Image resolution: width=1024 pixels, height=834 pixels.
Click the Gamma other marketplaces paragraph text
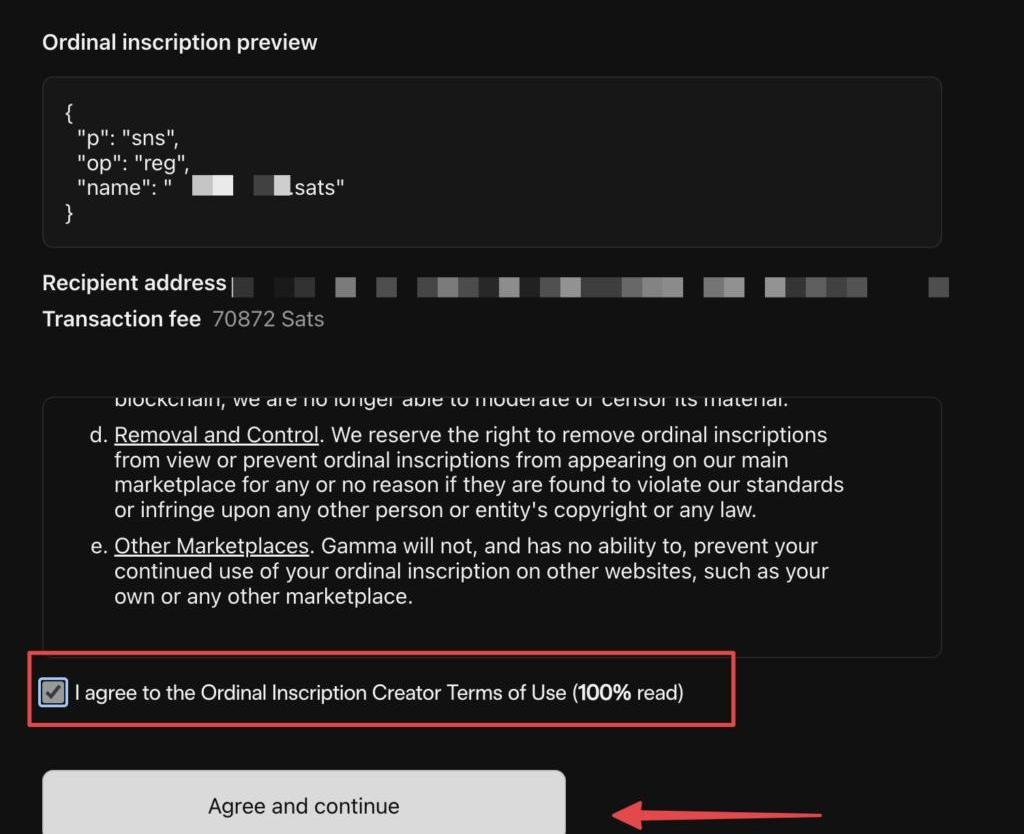470,572
